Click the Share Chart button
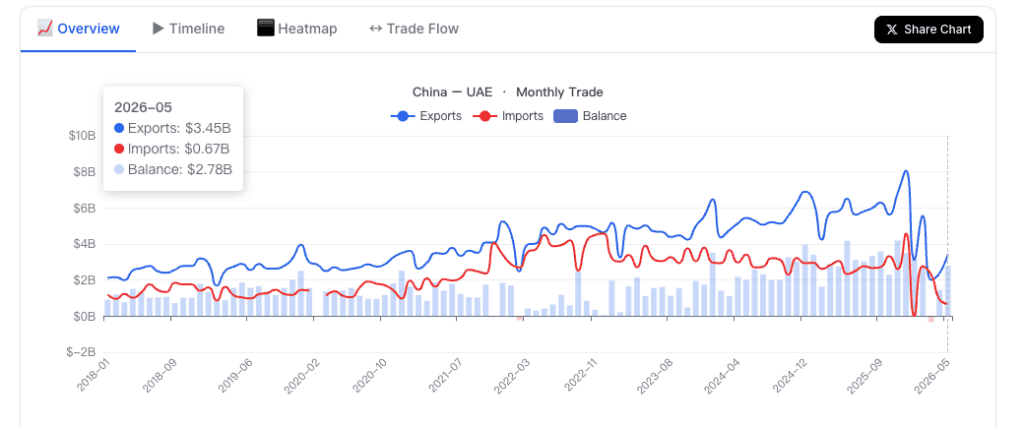The width and height of the screenshot is (1024, 428). click(x=929, y=29)
